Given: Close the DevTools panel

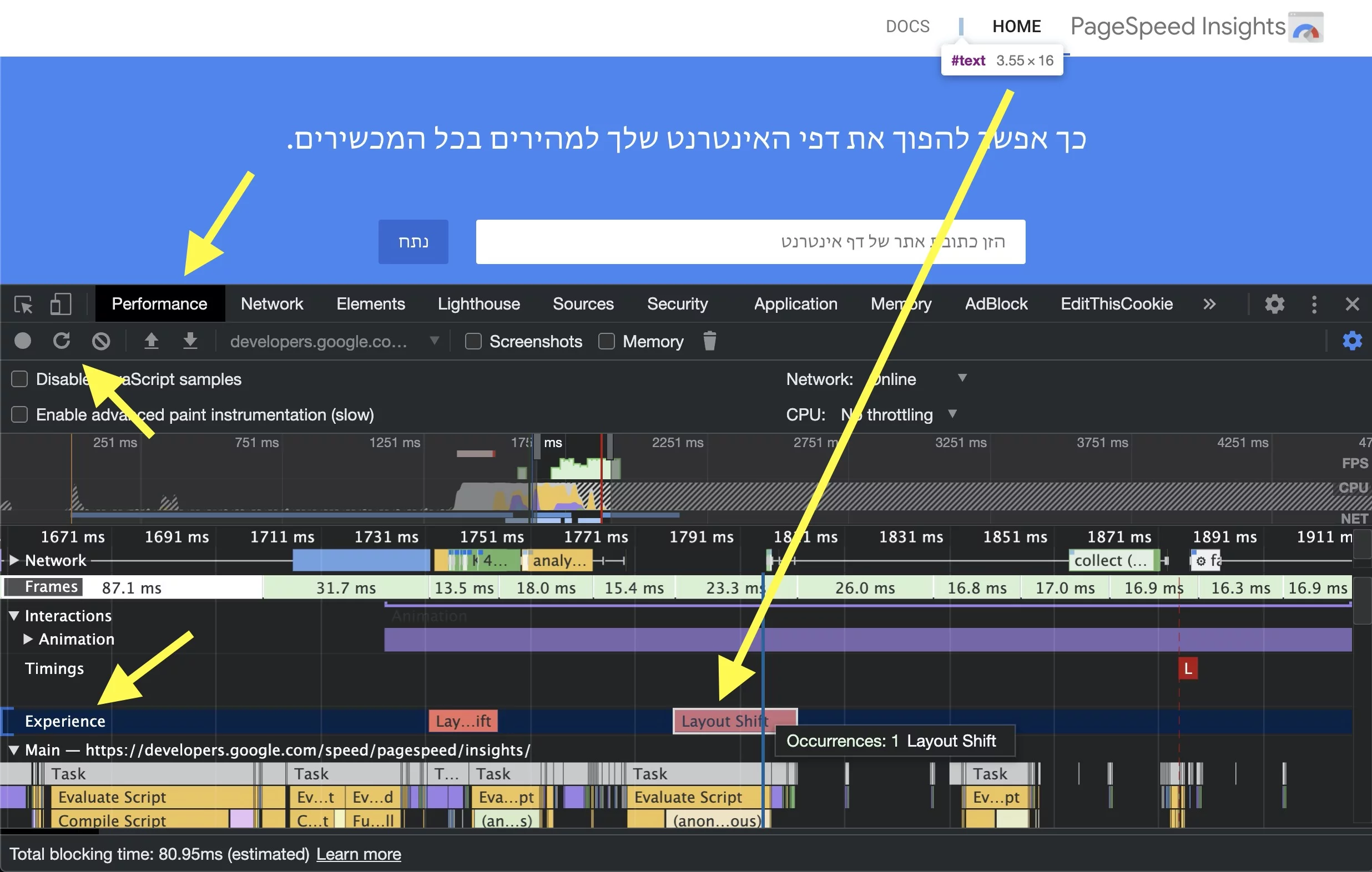Looking at the screenshot, I should coord(1352,304).
